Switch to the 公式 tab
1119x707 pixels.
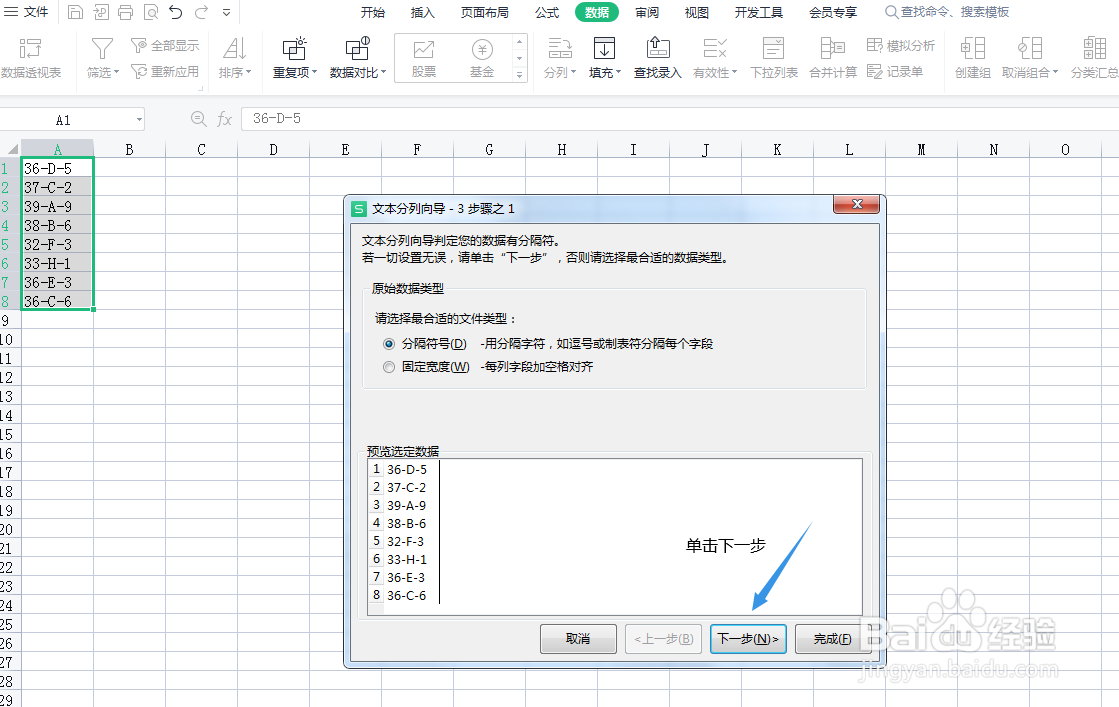click(x=547, y=12)
